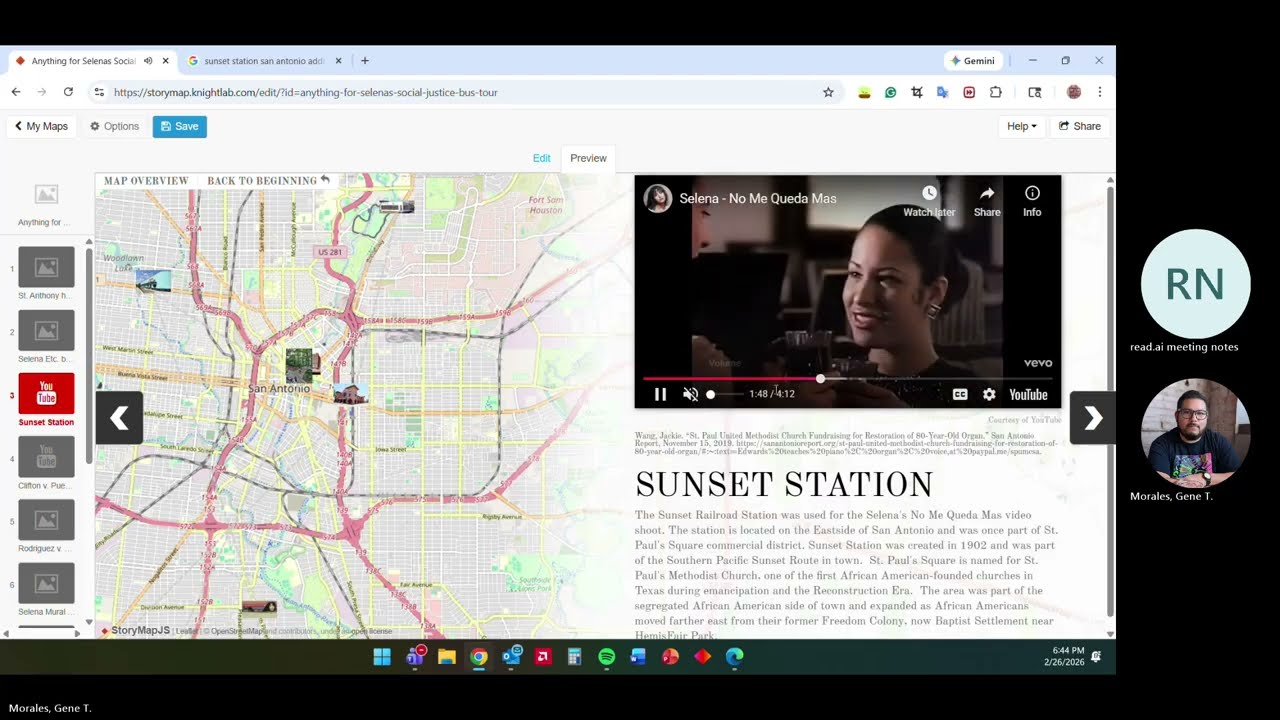The image size is (1280, 720).
Task: Open the Google Translate extension icon
Action: tap(942, 92)
